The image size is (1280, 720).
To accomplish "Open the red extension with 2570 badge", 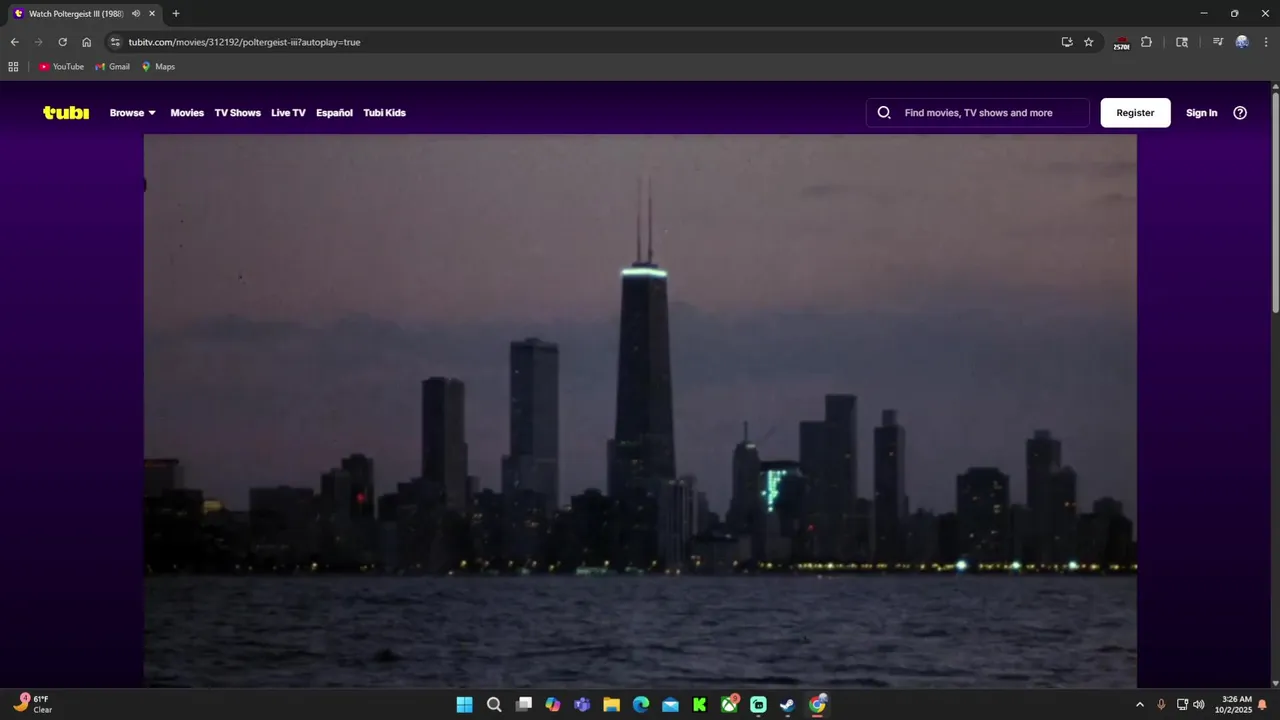I will (1121, 43).
